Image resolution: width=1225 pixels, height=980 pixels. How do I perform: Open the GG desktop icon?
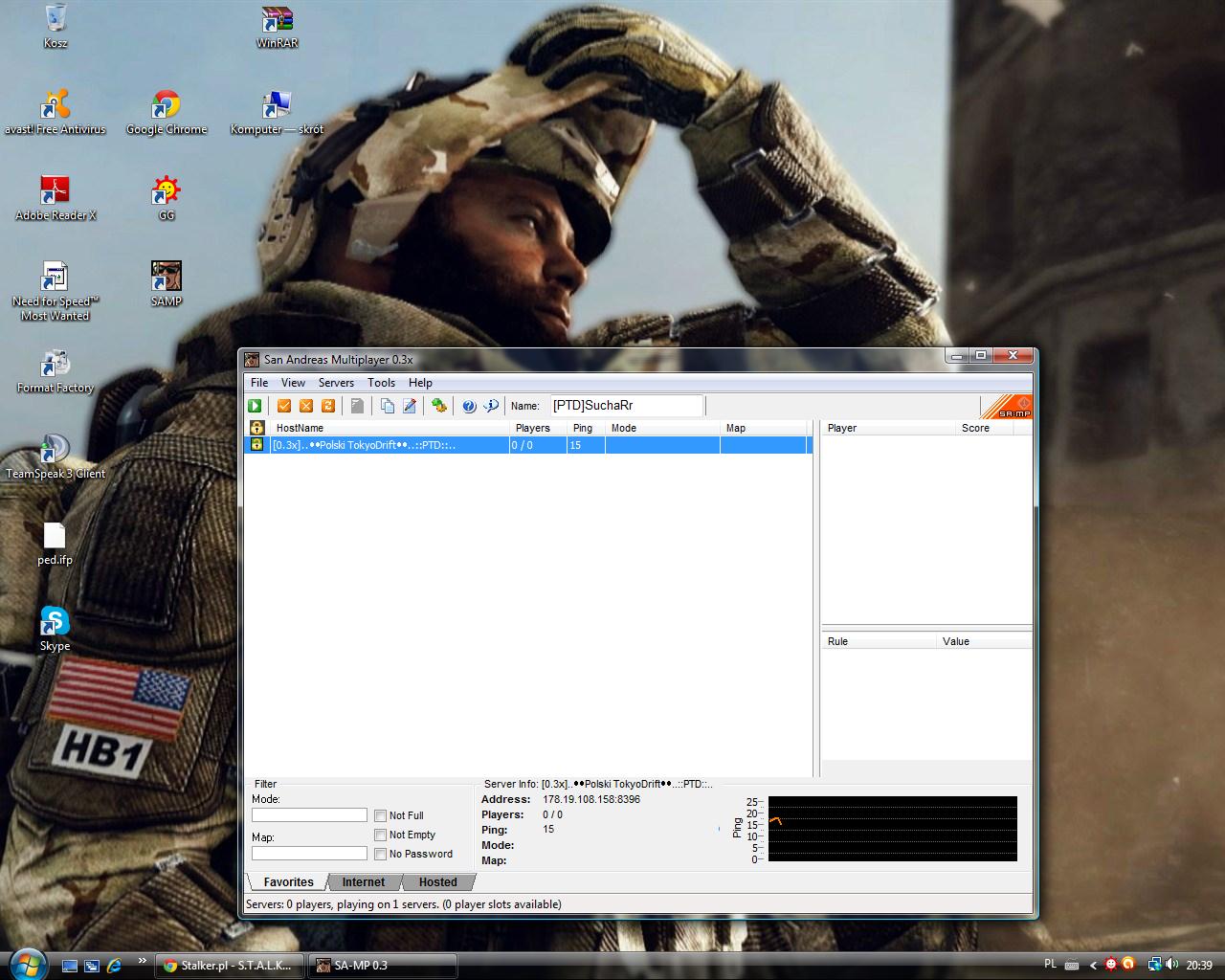point(167,198)
